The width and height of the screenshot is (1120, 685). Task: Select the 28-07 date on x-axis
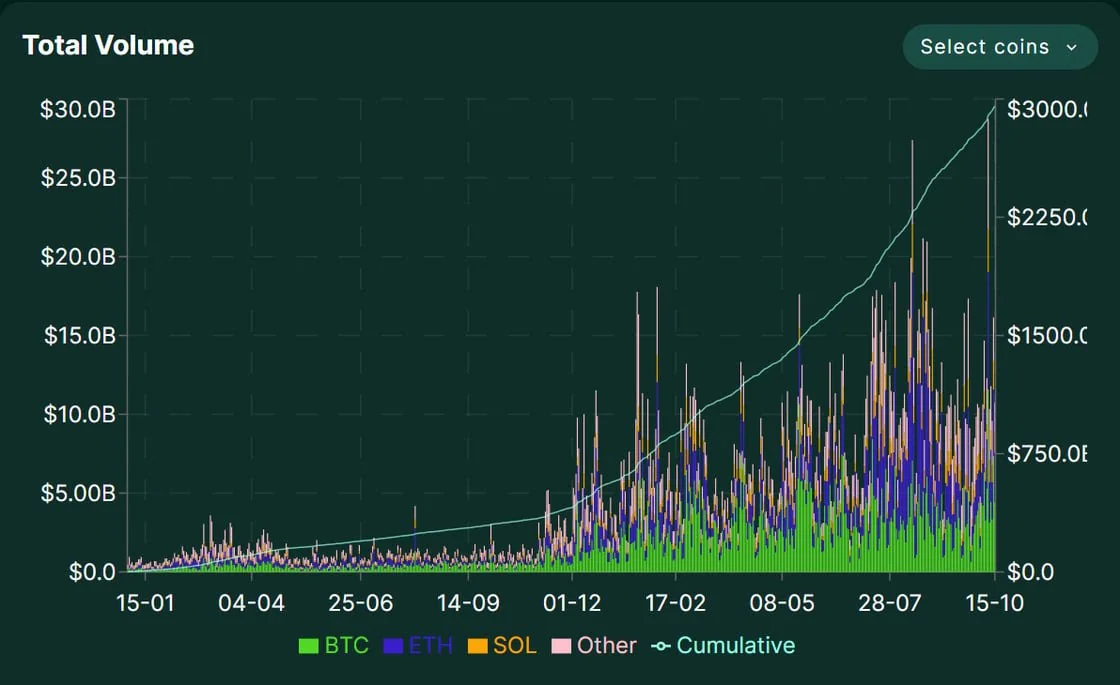point(889,603)
